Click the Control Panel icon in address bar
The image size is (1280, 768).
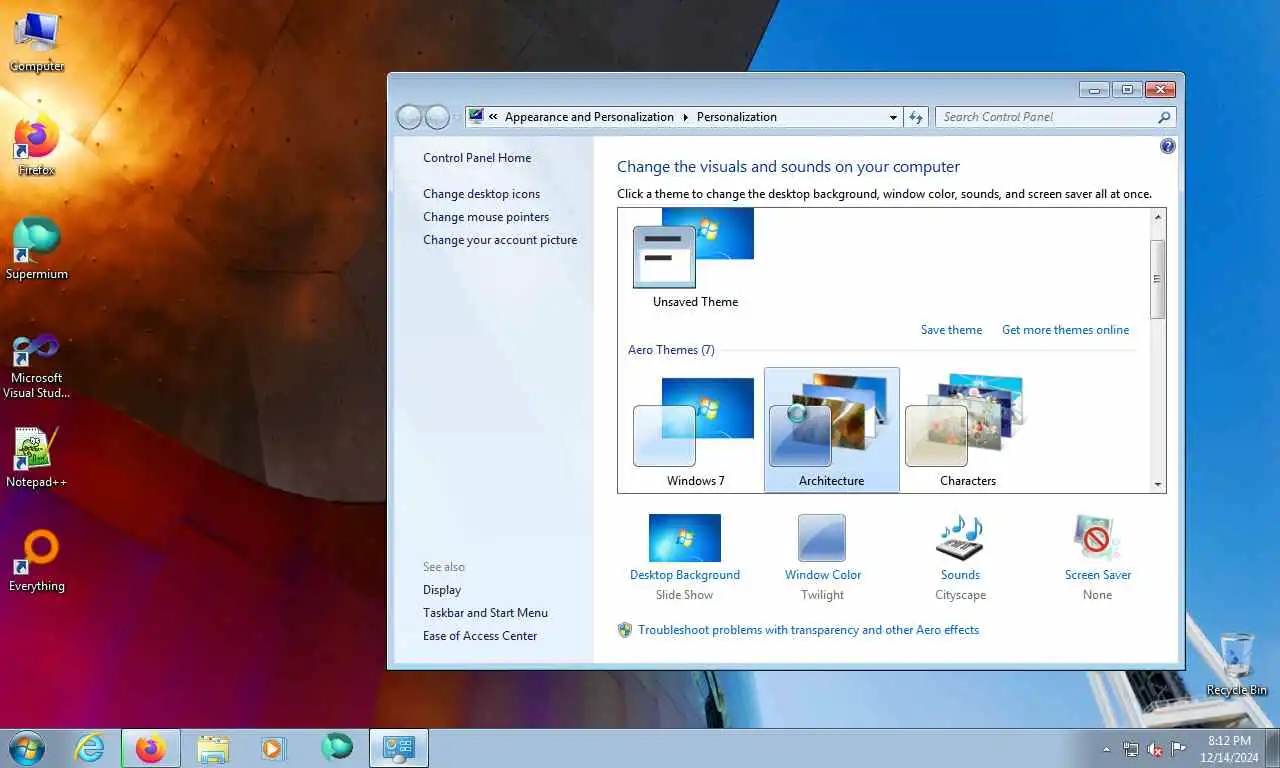tap(476, 116)
